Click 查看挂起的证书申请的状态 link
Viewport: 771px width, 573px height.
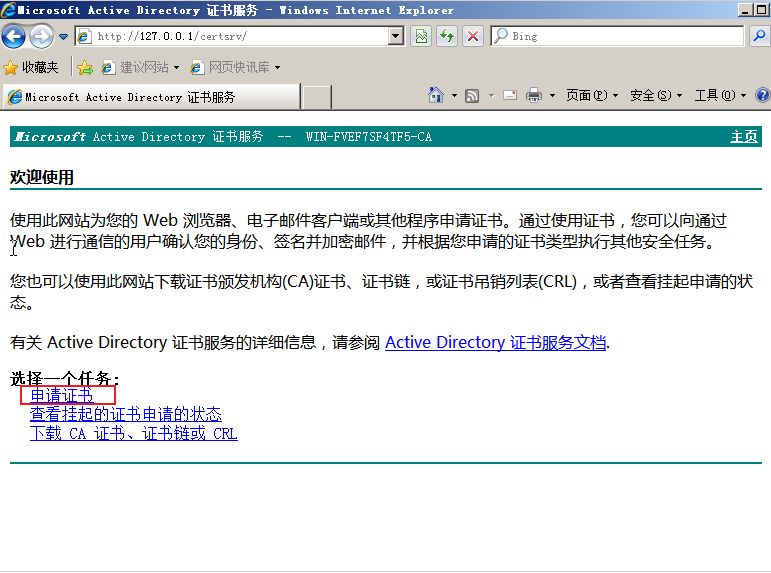coord(126,414)
